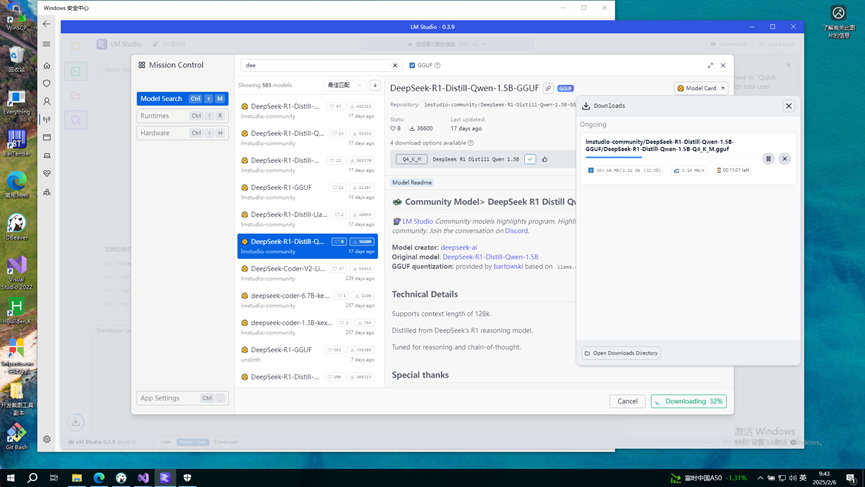865x487 pixels.
Task: Open the dimmed Developer terminal icon in sidebar
Action: 76,71
